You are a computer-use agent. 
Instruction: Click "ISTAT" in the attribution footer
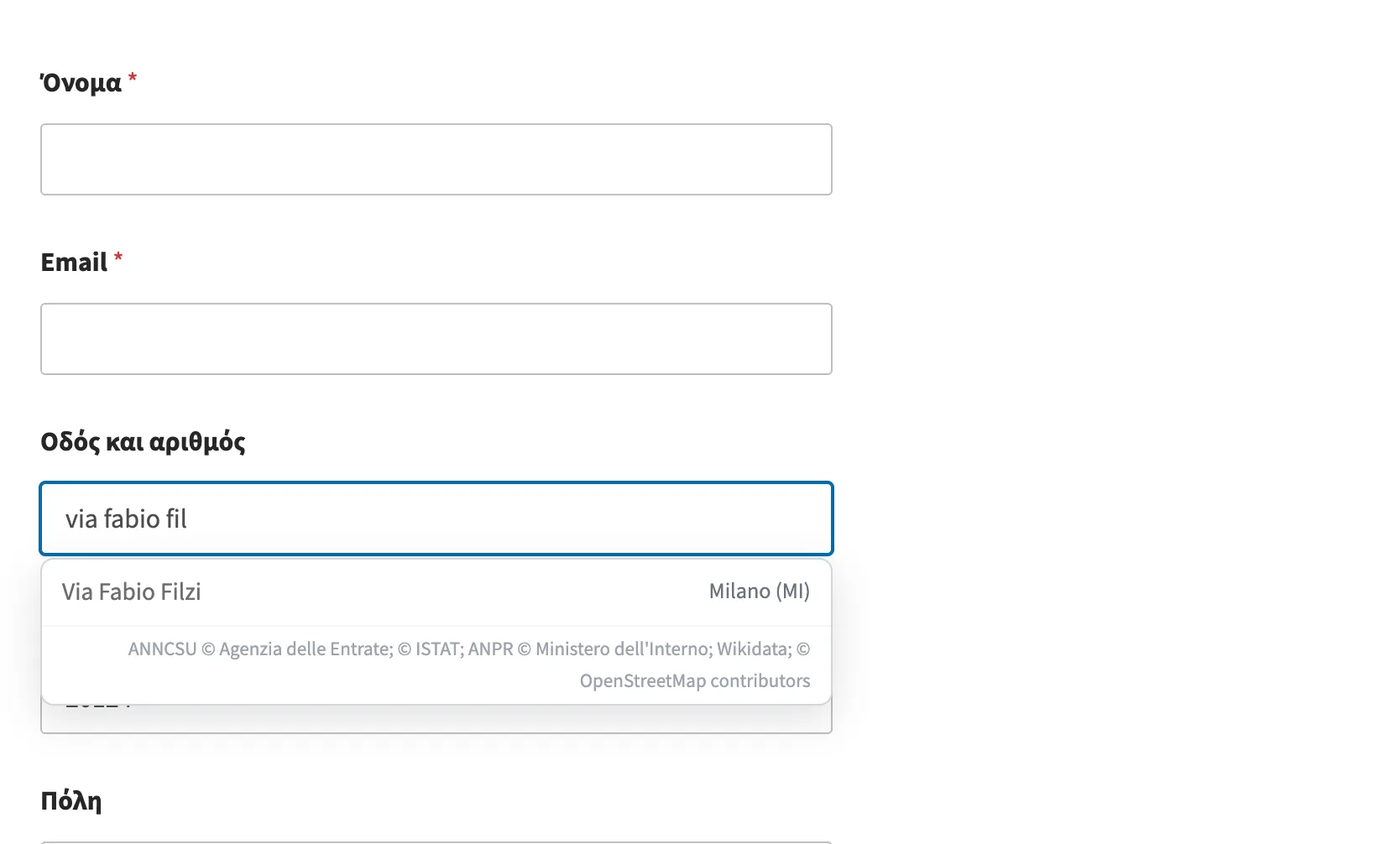pyautogui.click(x=437, y=649)
